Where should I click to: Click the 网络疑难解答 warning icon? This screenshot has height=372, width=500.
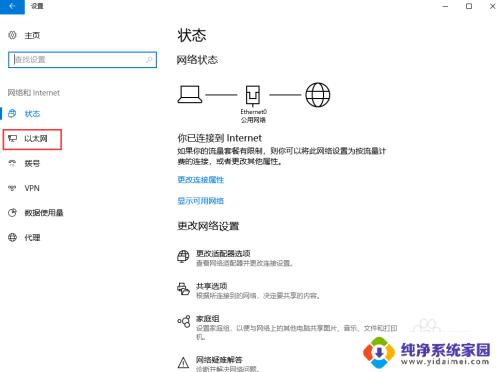click(x=183, y=362)
